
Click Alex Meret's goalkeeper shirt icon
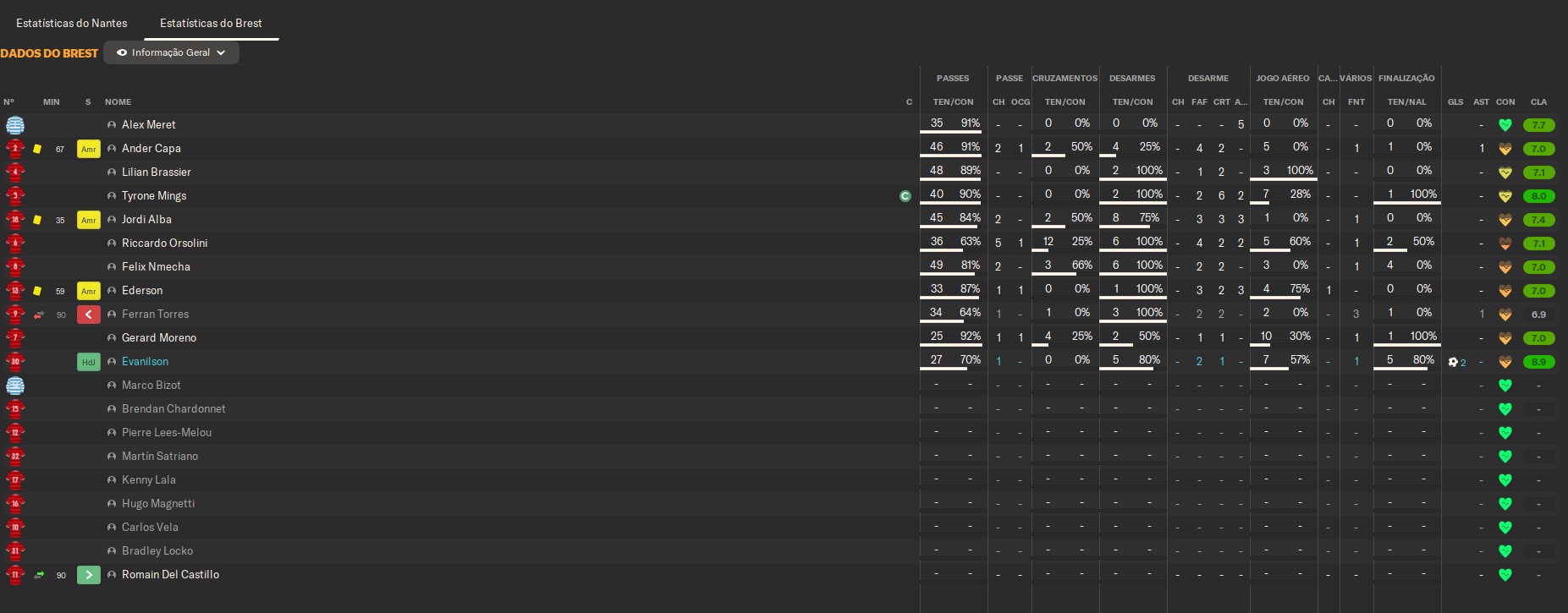[x=14, y=125]
